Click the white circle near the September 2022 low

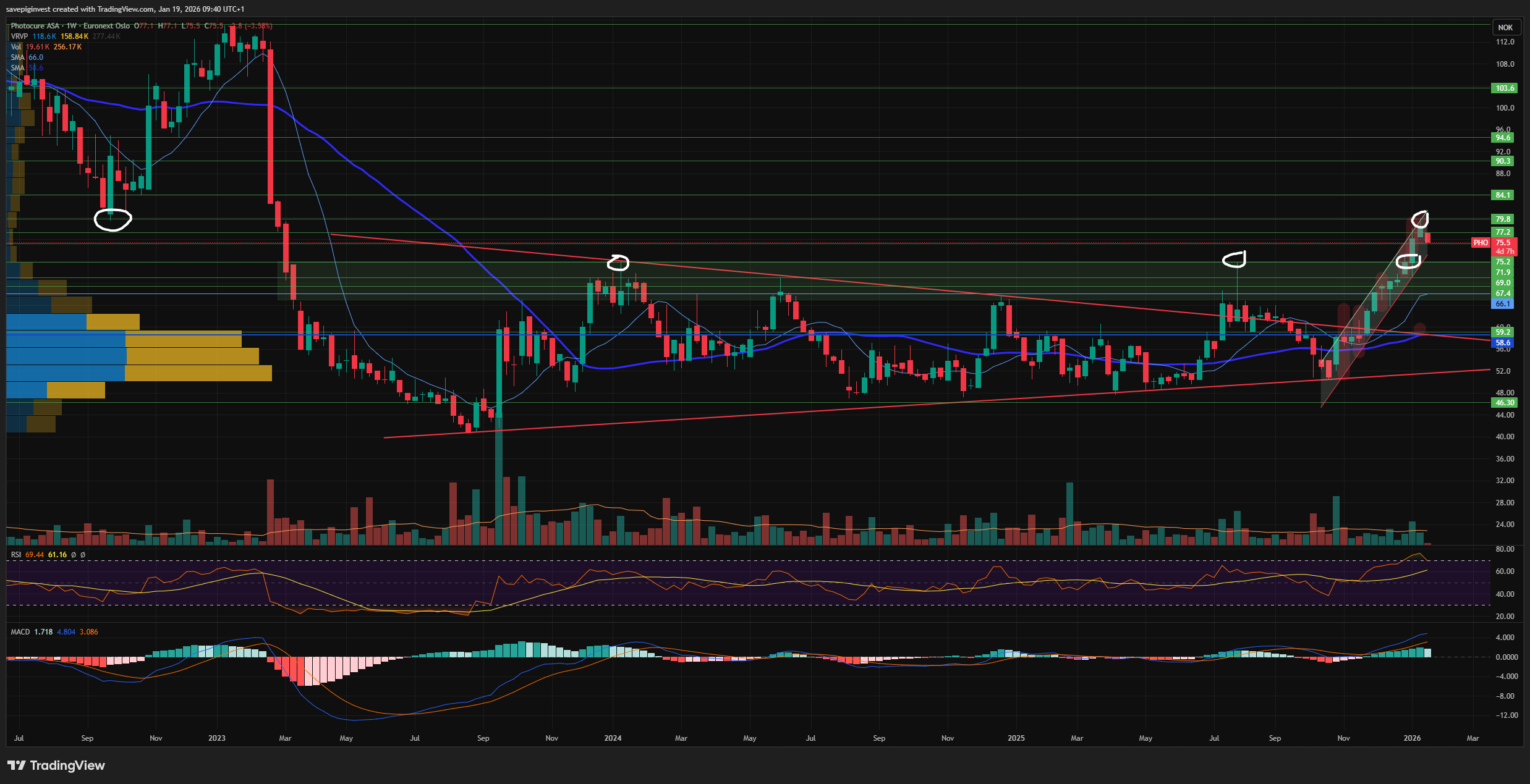click(x=113, y=219)
